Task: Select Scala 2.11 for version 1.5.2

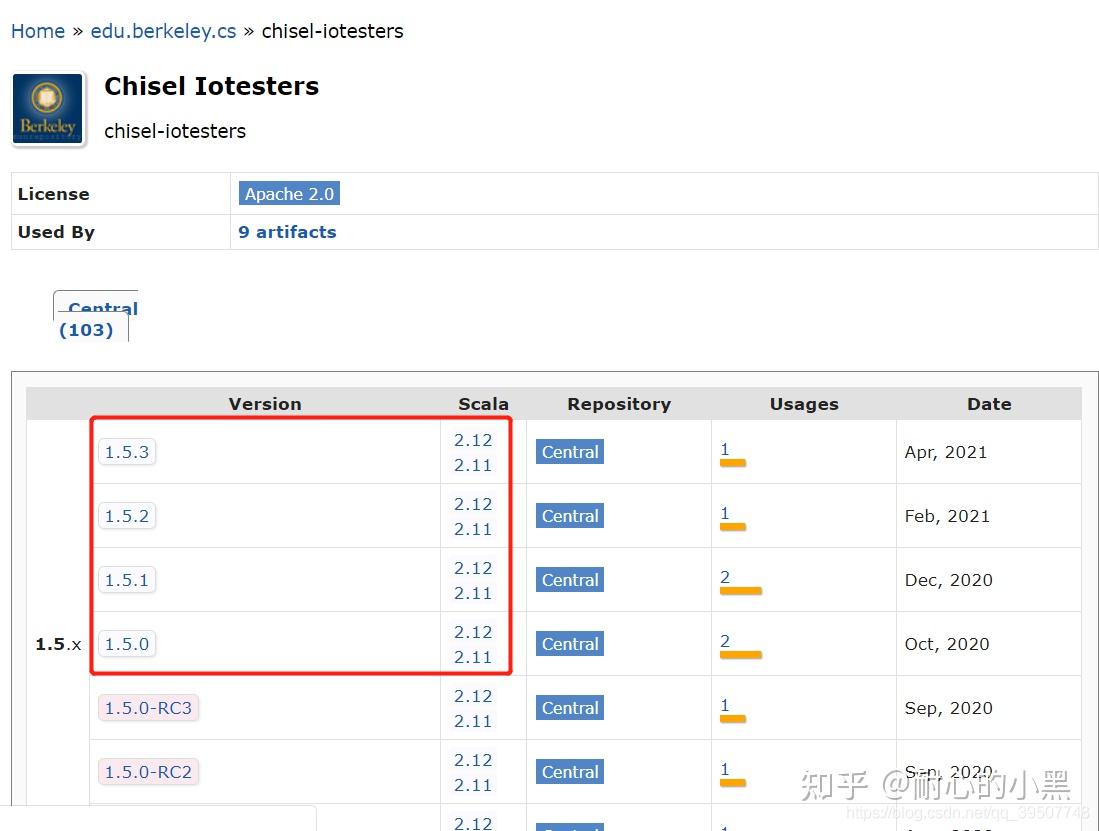Action: tap(473, 529)
